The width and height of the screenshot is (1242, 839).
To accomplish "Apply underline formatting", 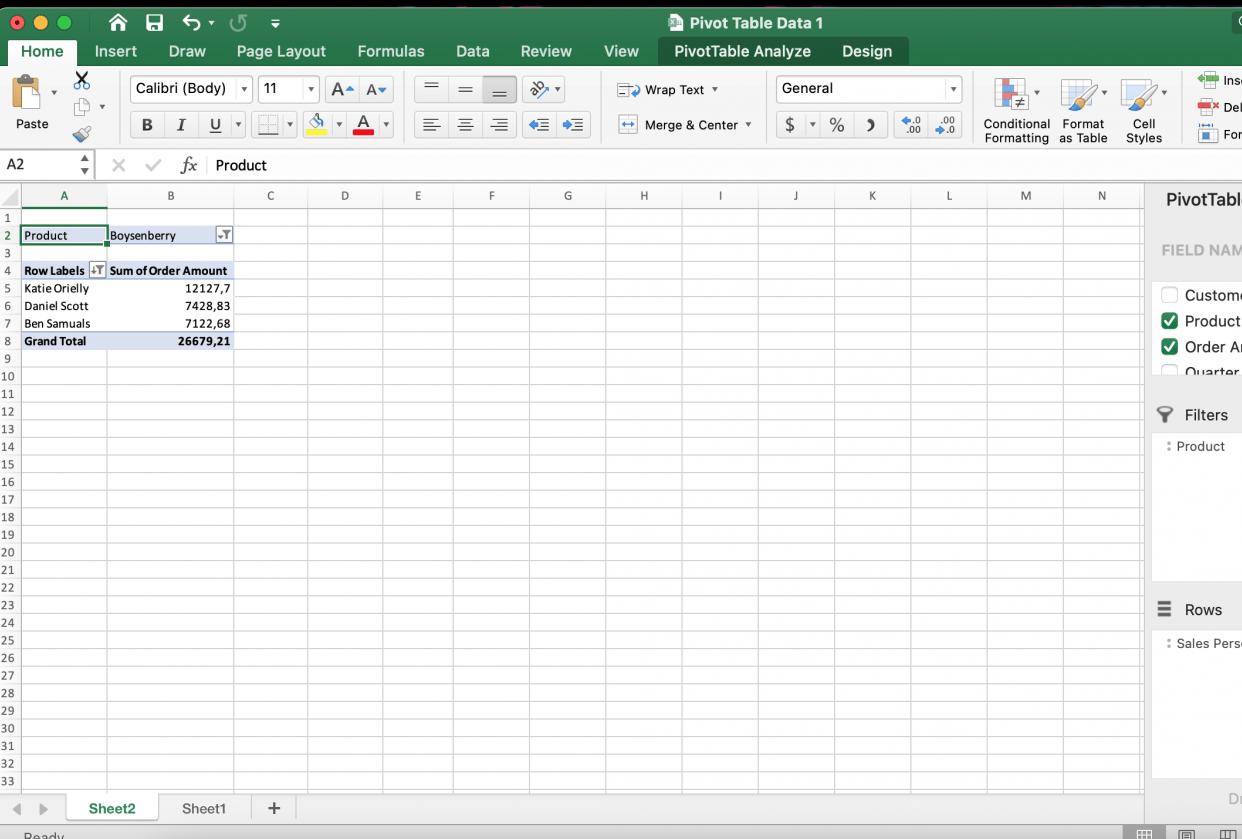I will click(214, 124).
